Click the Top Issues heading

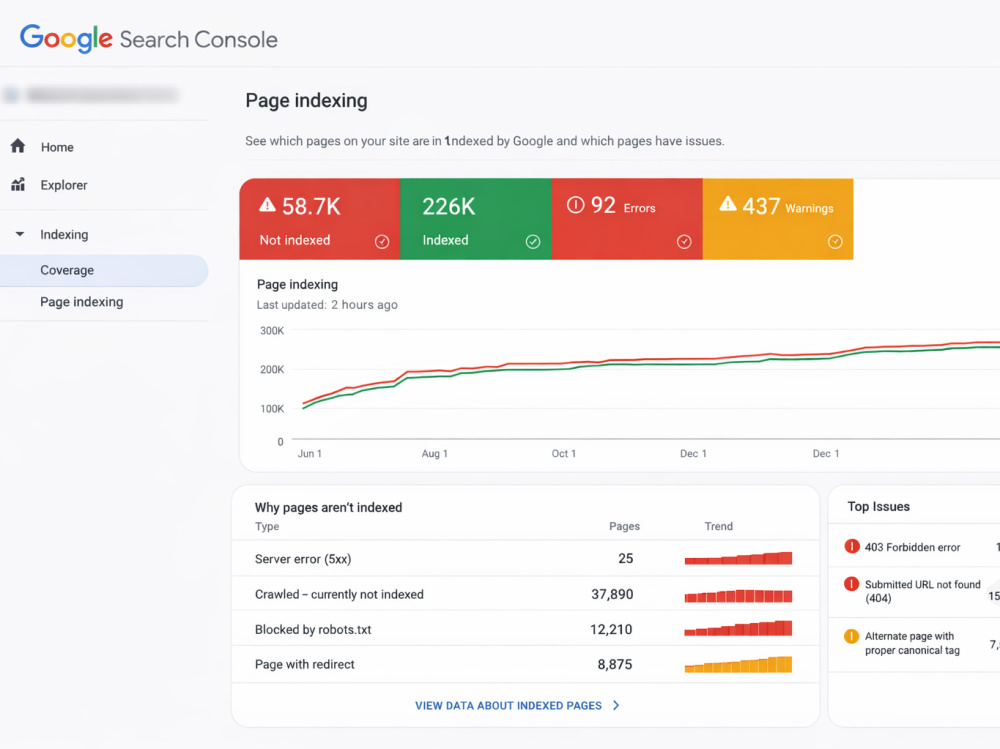pos(878,507)
